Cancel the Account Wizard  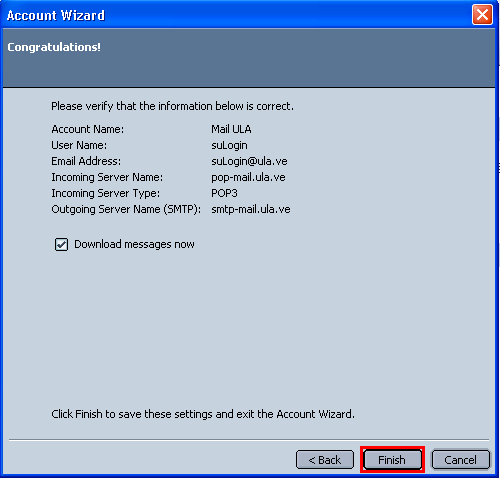(461, 460)
